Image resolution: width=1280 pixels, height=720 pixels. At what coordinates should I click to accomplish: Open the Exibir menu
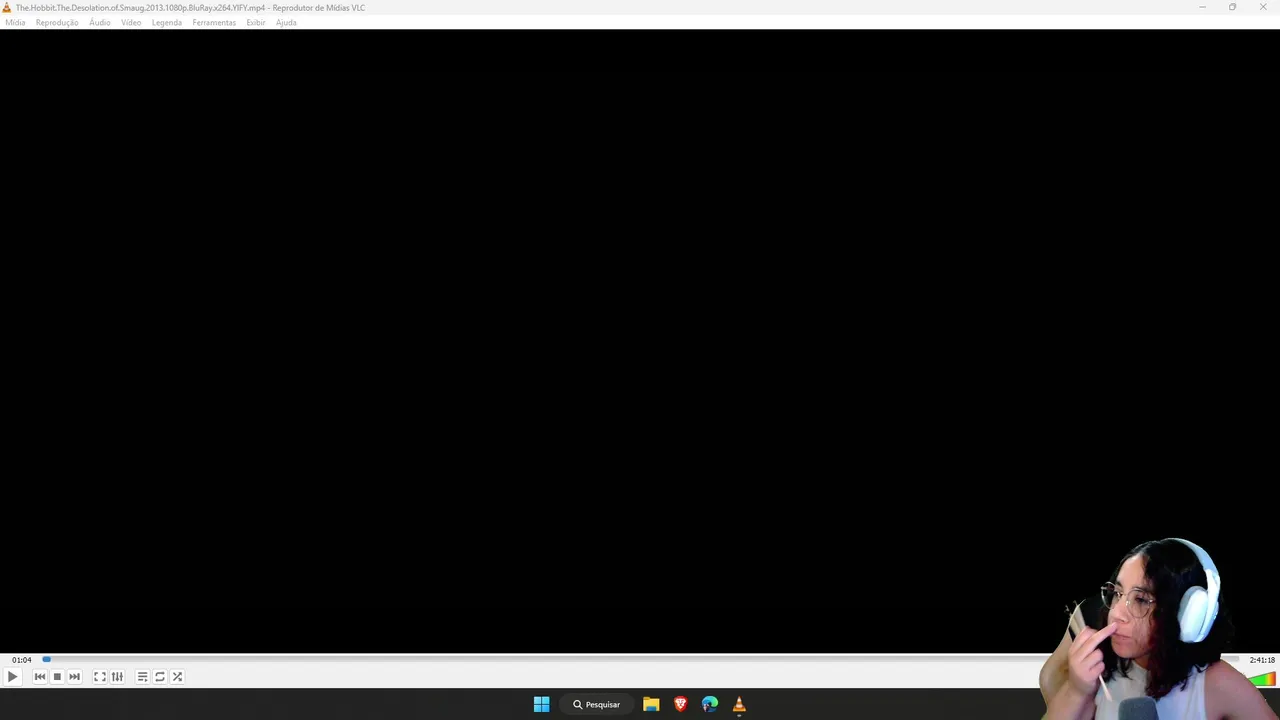[256, 22]
